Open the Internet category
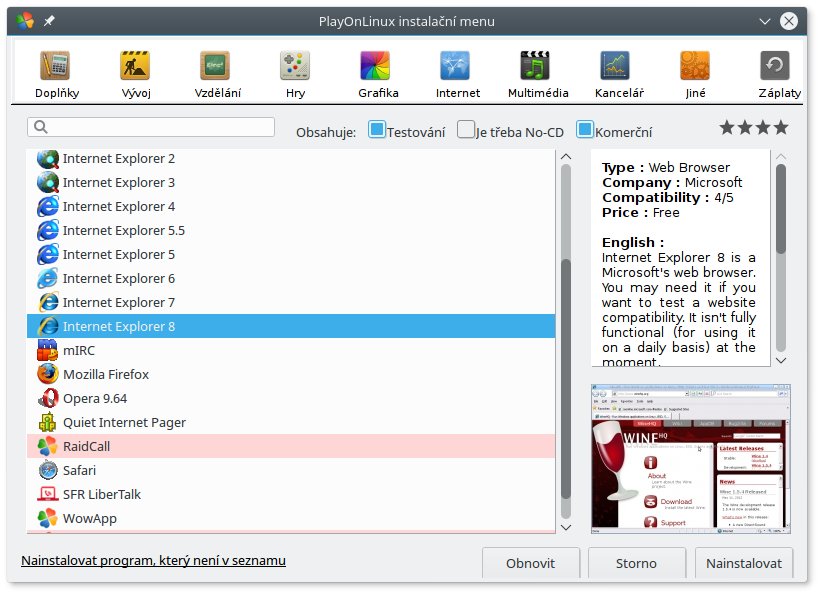Image resolution: width=820 pixels, height=595 pixels. point(457,75)
